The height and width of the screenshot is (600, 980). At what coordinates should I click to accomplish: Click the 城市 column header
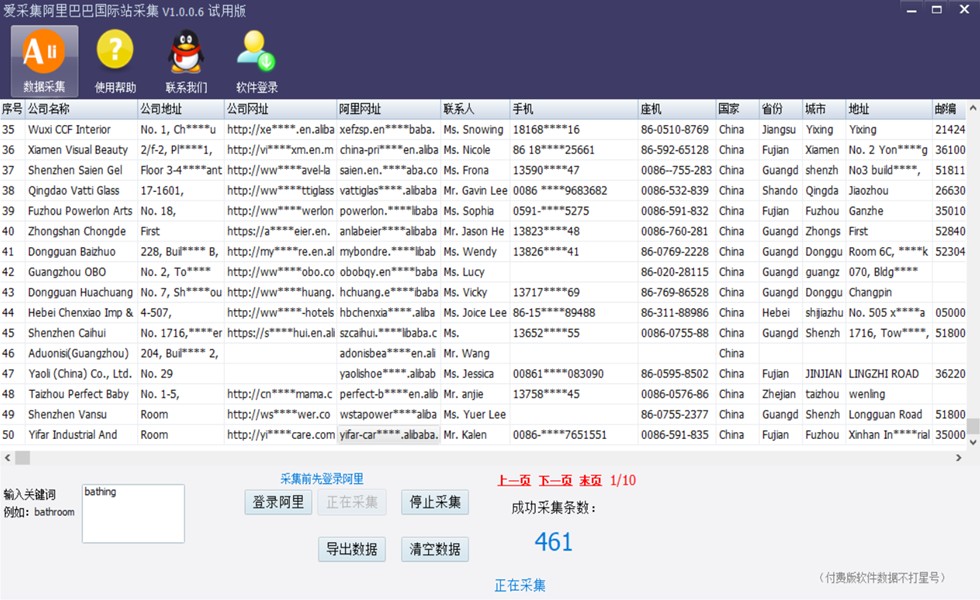(824, 109)
